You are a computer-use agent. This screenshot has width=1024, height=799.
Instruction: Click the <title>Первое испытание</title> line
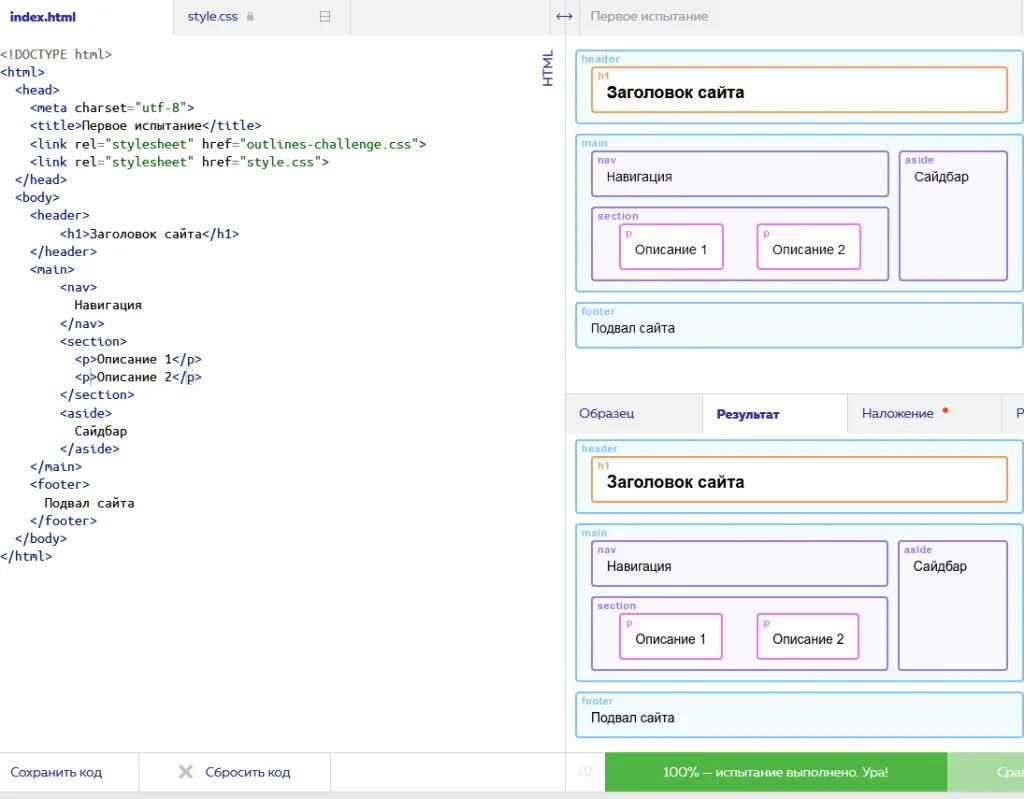click(x=145, y=125)
